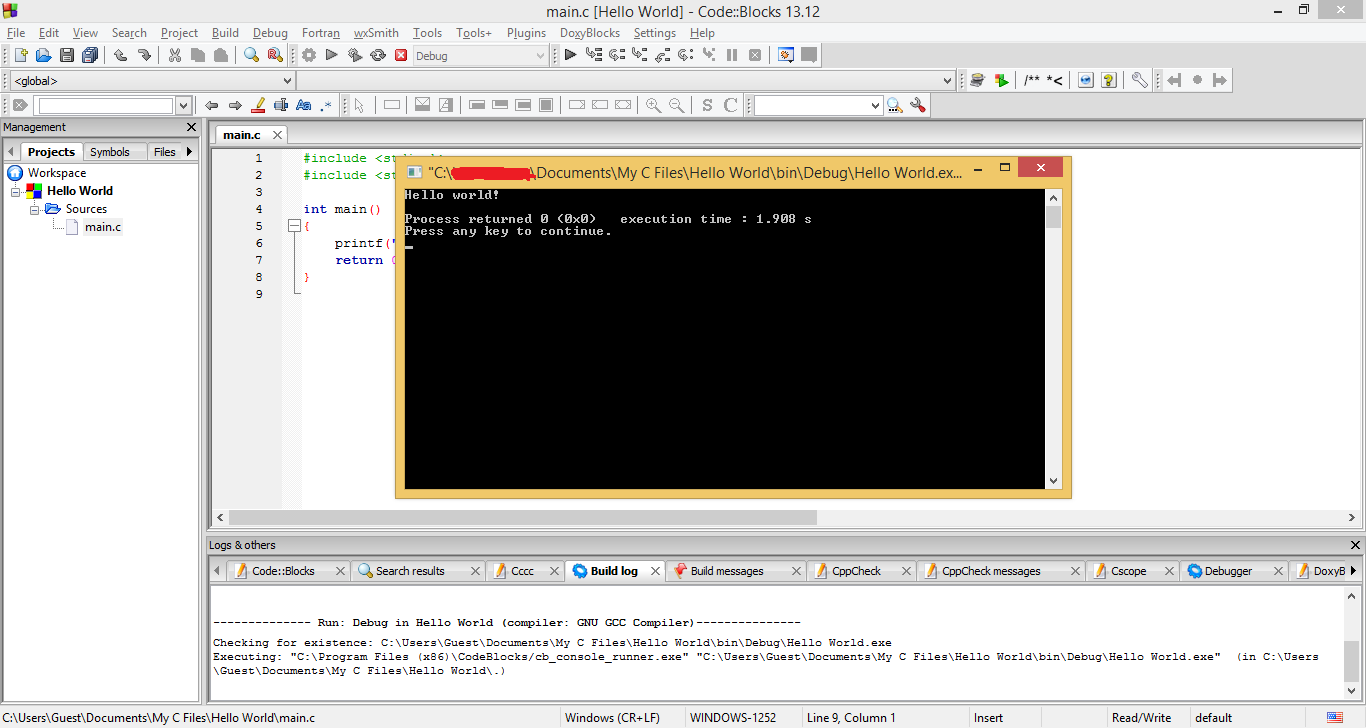Click the Build gear icon in the toolbar
This screenshot has height=728, width=1366.
(309, 55)
